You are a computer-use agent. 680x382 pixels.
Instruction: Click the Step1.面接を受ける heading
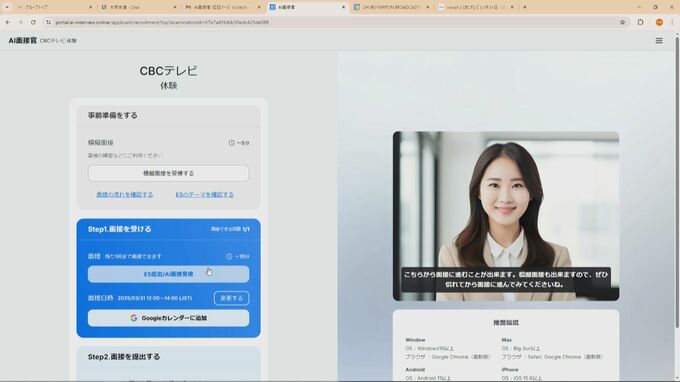[120, 229]
